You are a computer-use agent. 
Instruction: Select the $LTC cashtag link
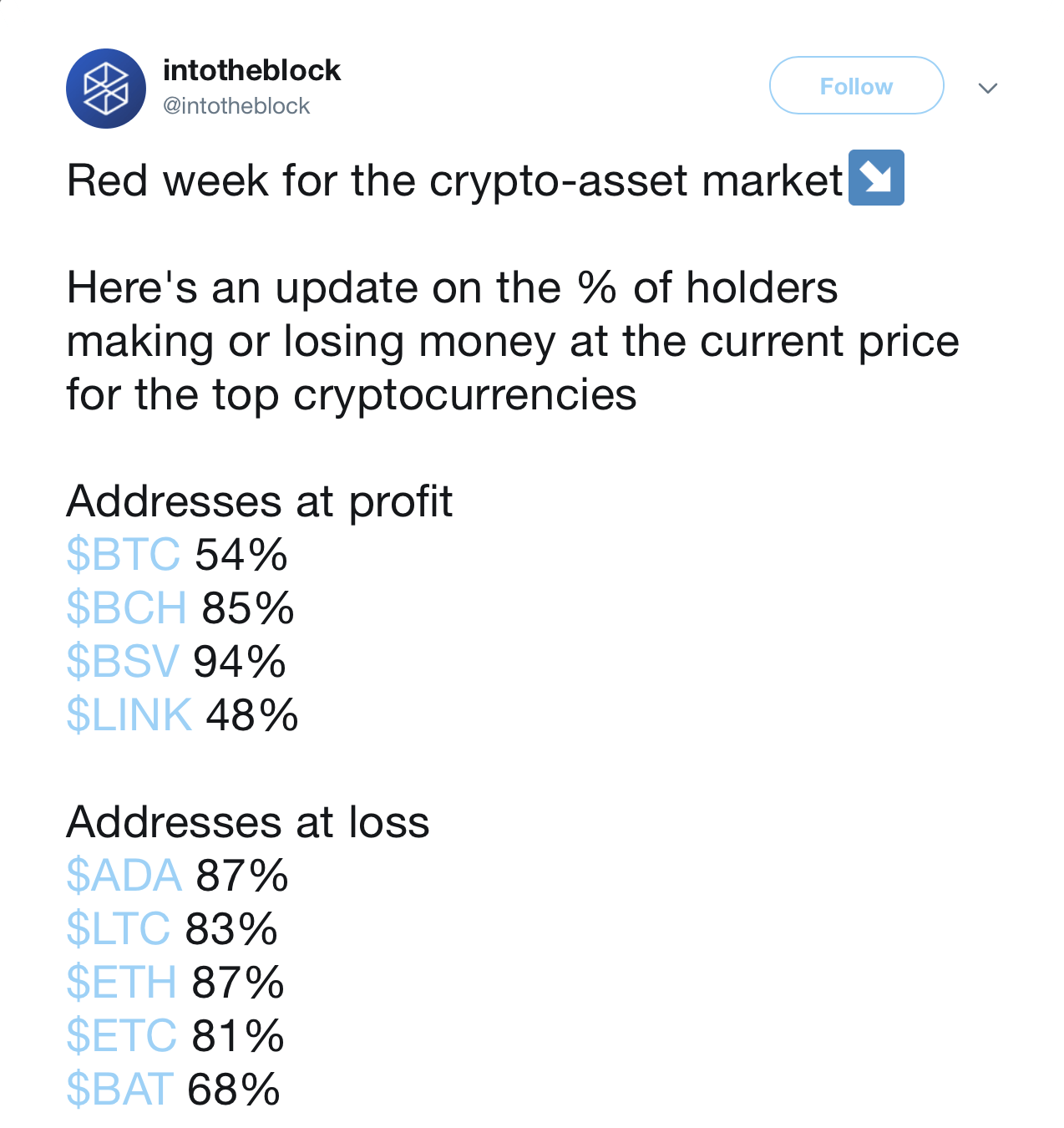119,929
